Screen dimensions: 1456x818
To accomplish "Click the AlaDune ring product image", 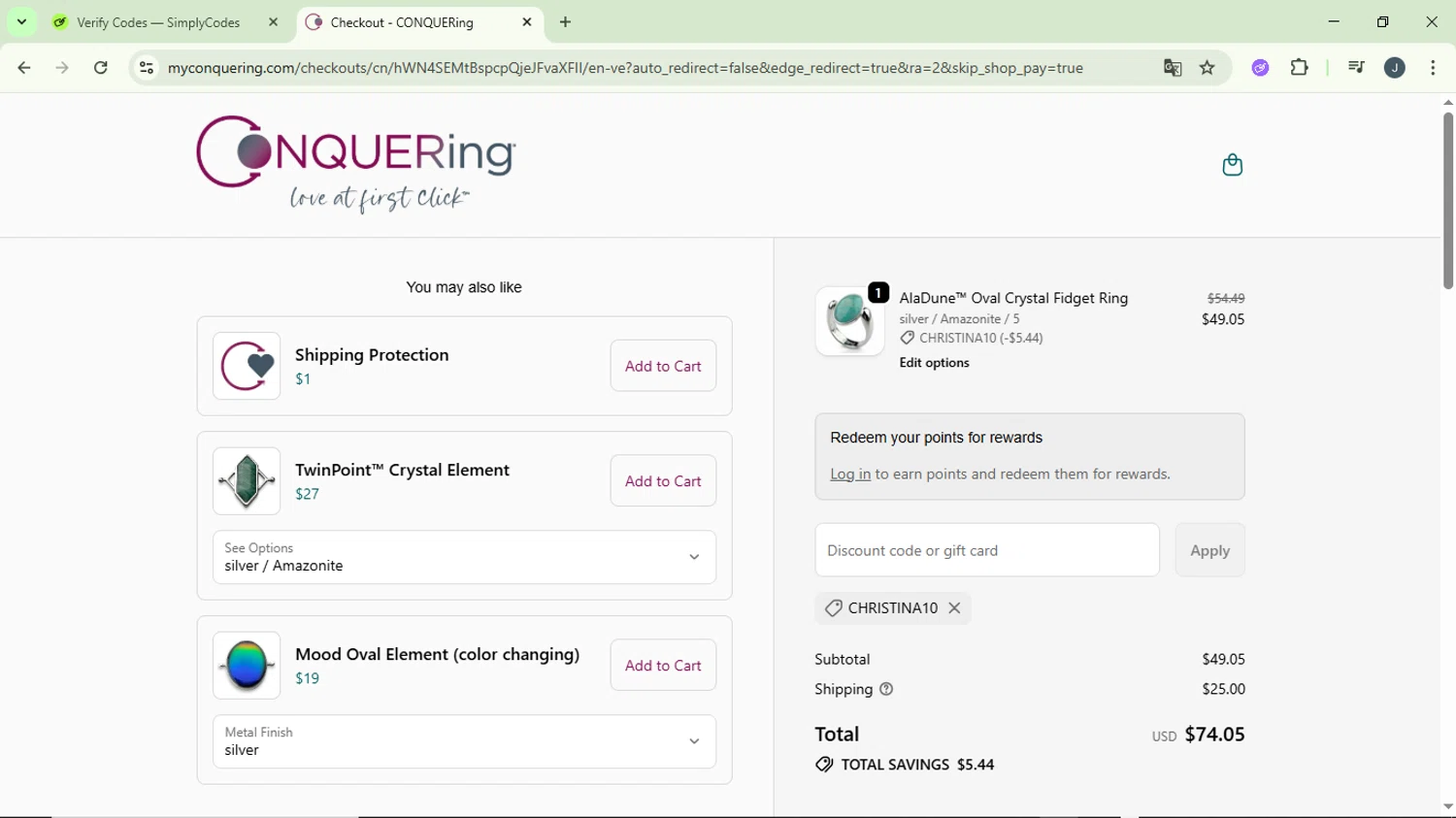I will click(x=849, y=321).
